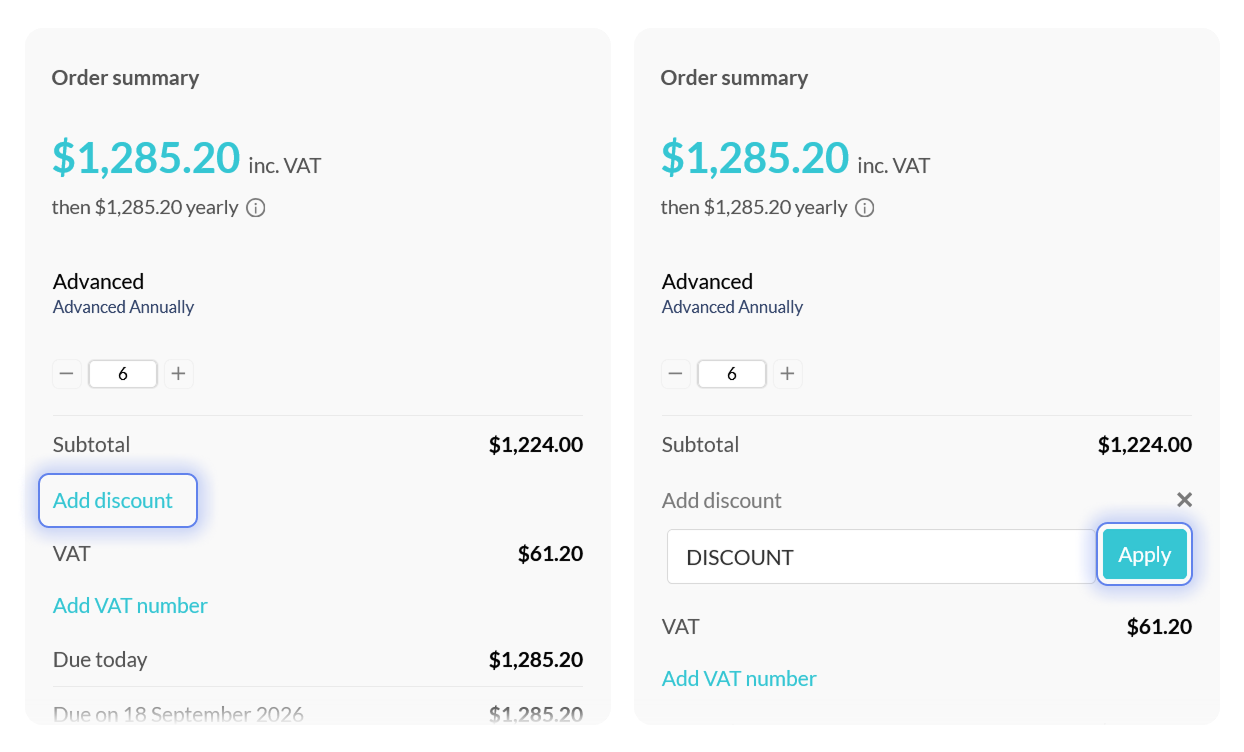Select the quantity box beside the Apply panel's steppers

coord(732,374)
